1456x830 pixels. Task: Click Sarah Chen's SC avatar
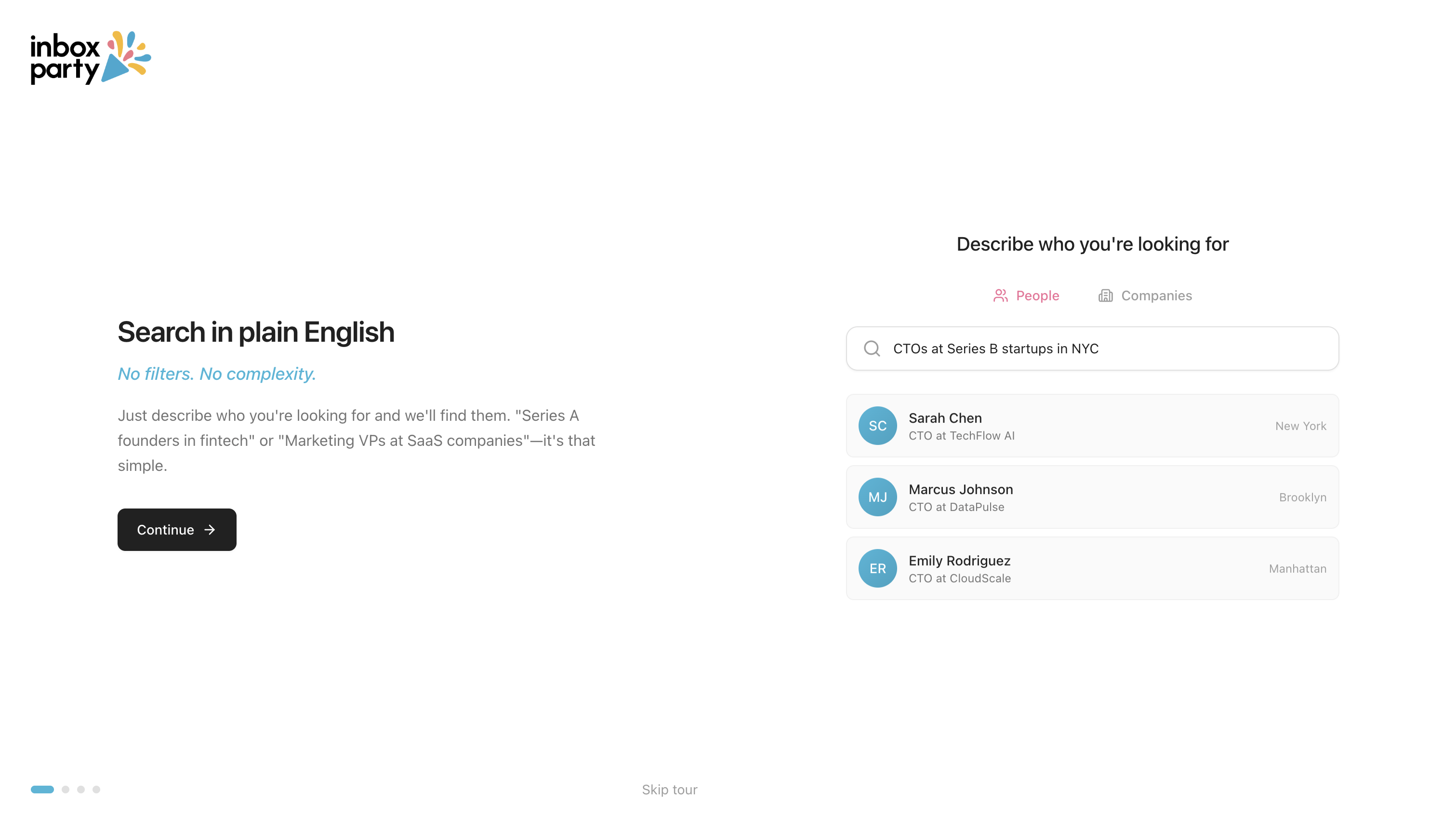coord(877,426)
